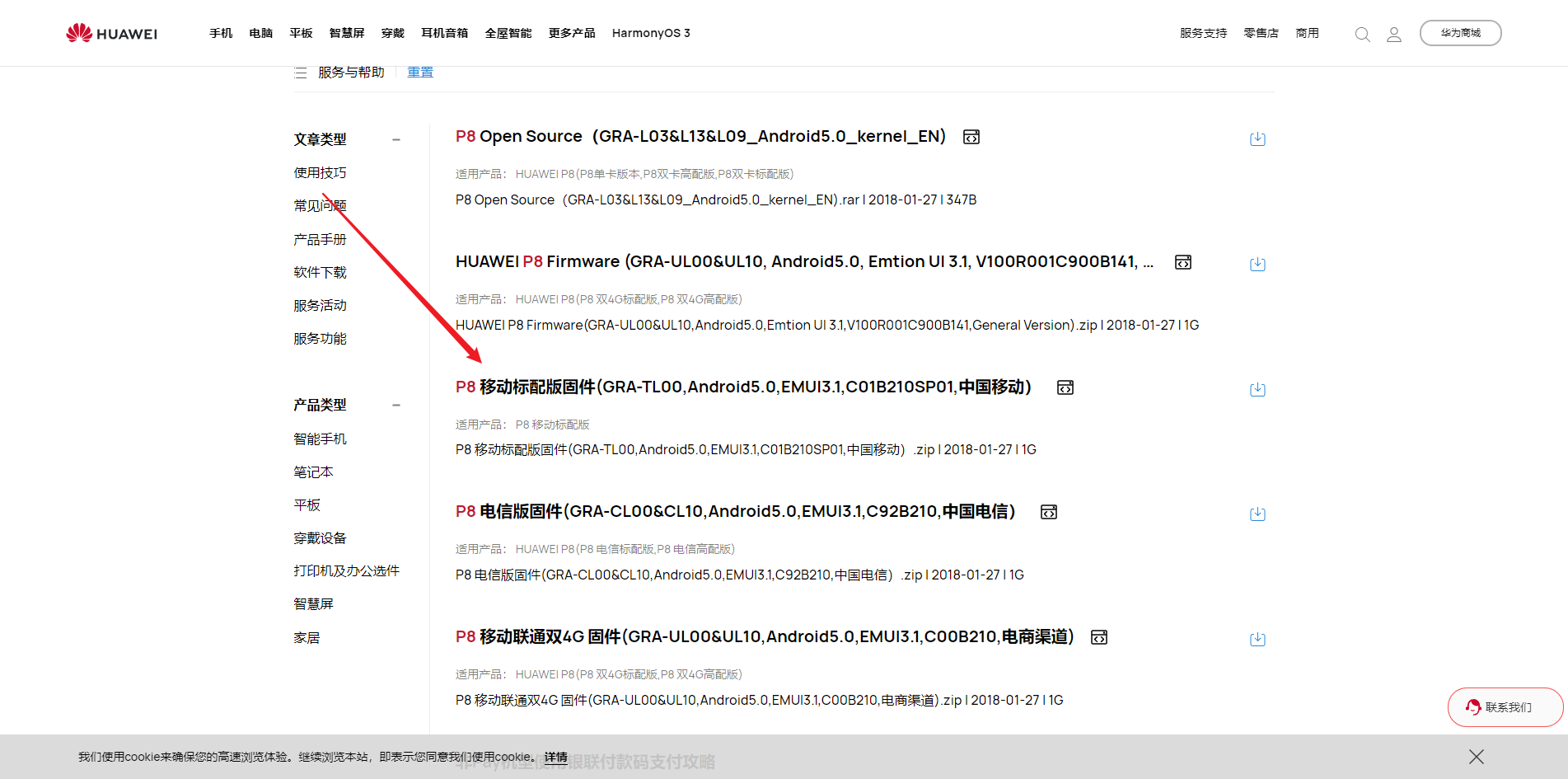Open the HarmonyOS 3 nav item

coord(651,33)
